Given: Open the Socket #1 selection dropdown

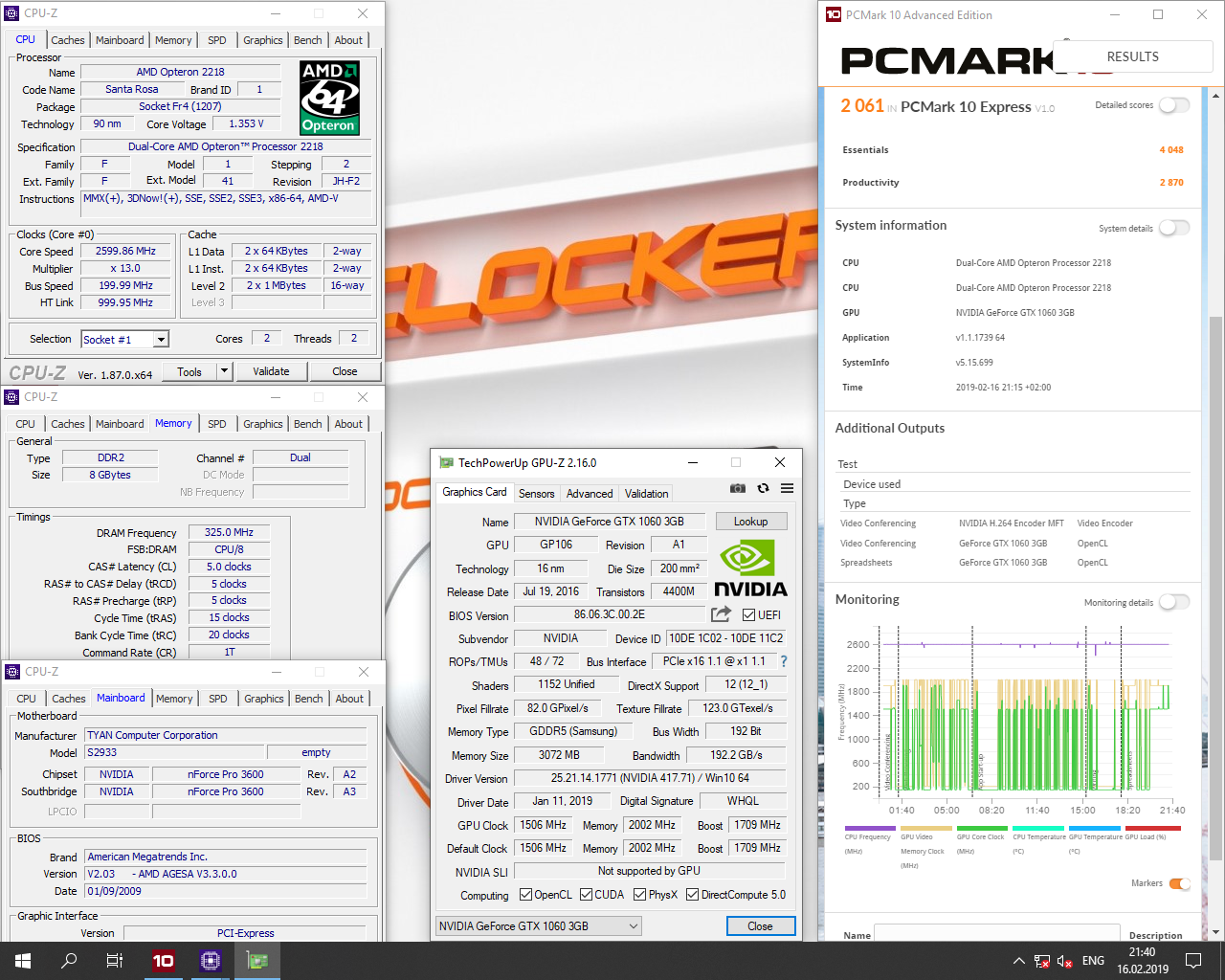Looking at the screenshot, I should point(162,340).
